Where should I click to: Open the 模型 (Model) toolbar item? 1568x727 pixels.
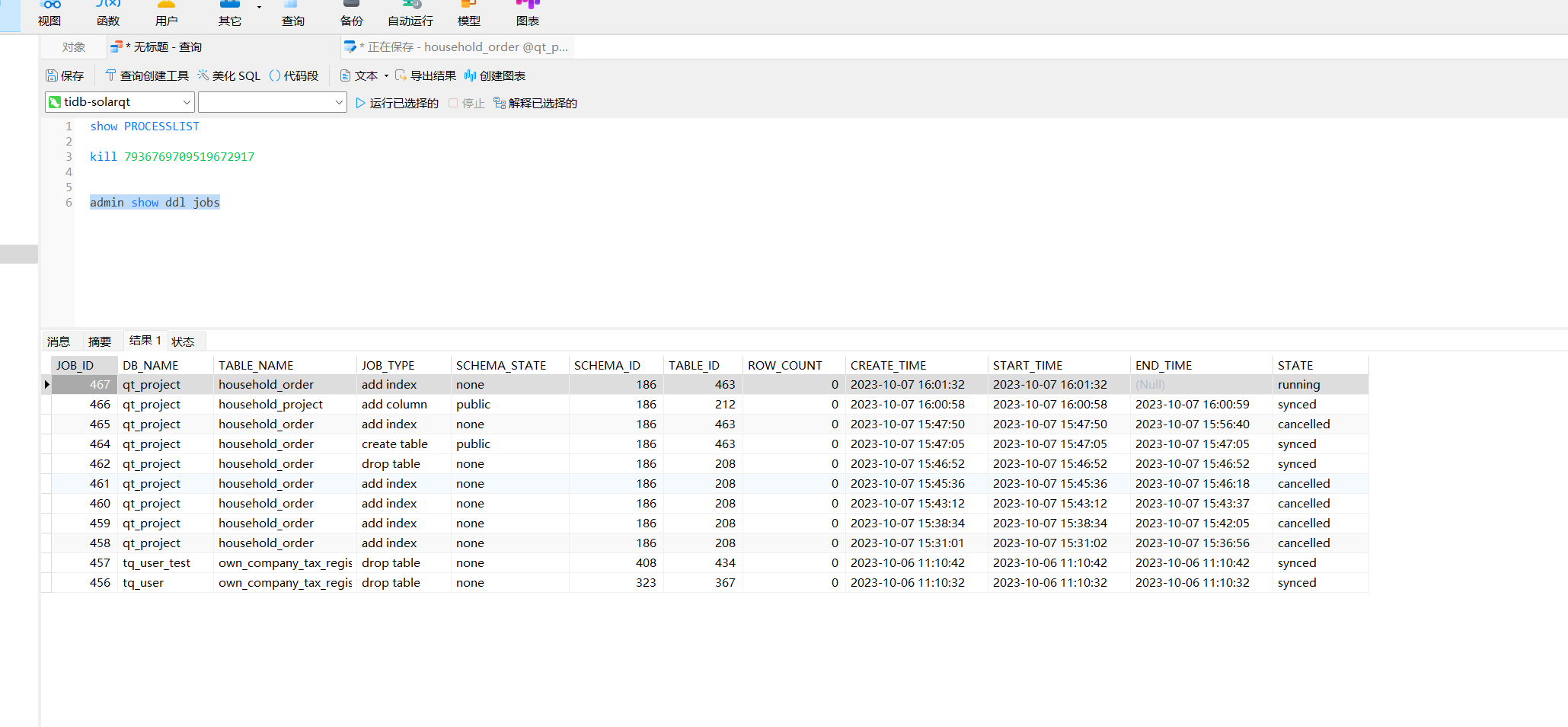(x=469, y=14)
